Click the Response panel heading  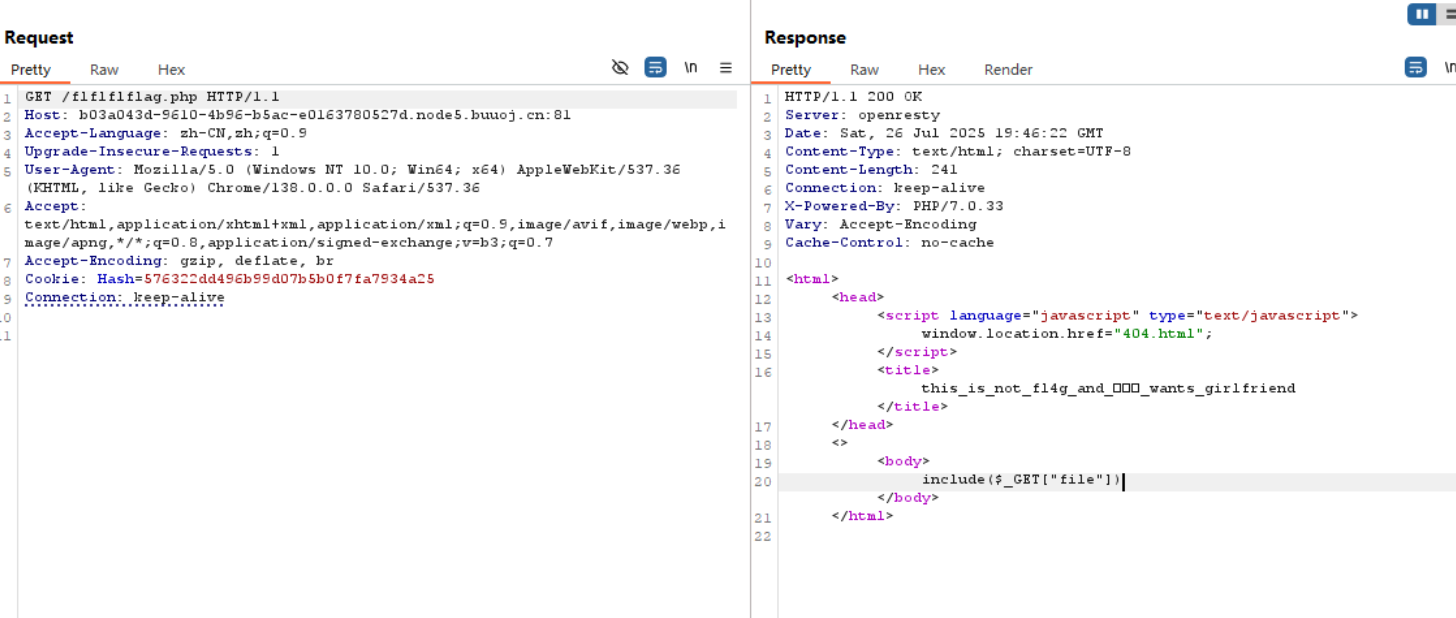click(x=805, y=37)
